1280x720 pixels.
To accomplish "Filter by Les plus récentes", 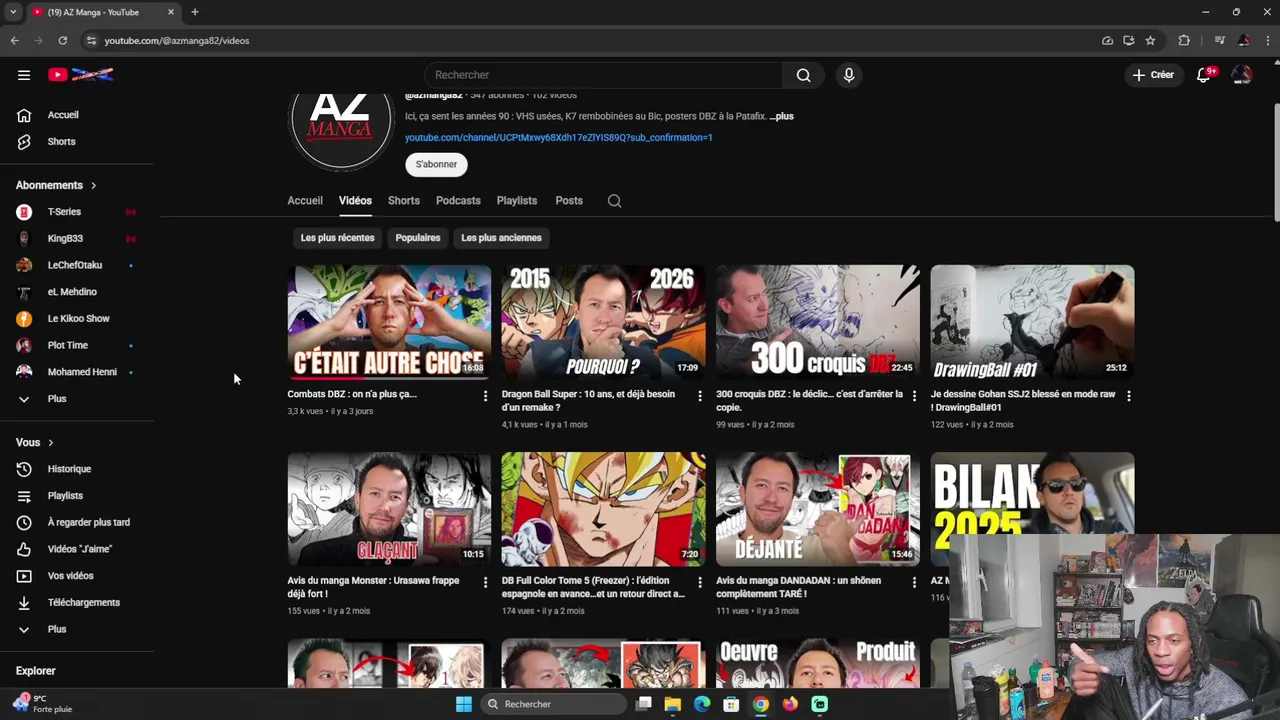I will pos(337,238).
